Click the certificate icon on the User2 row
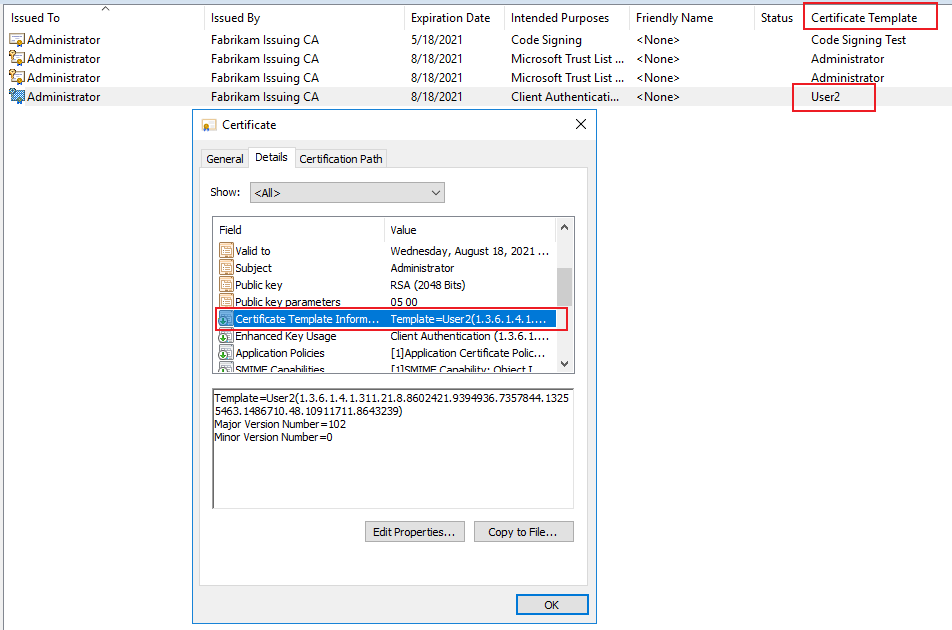Image resolution: width=952 pixels, height=630 pixels. click(15, 96)
